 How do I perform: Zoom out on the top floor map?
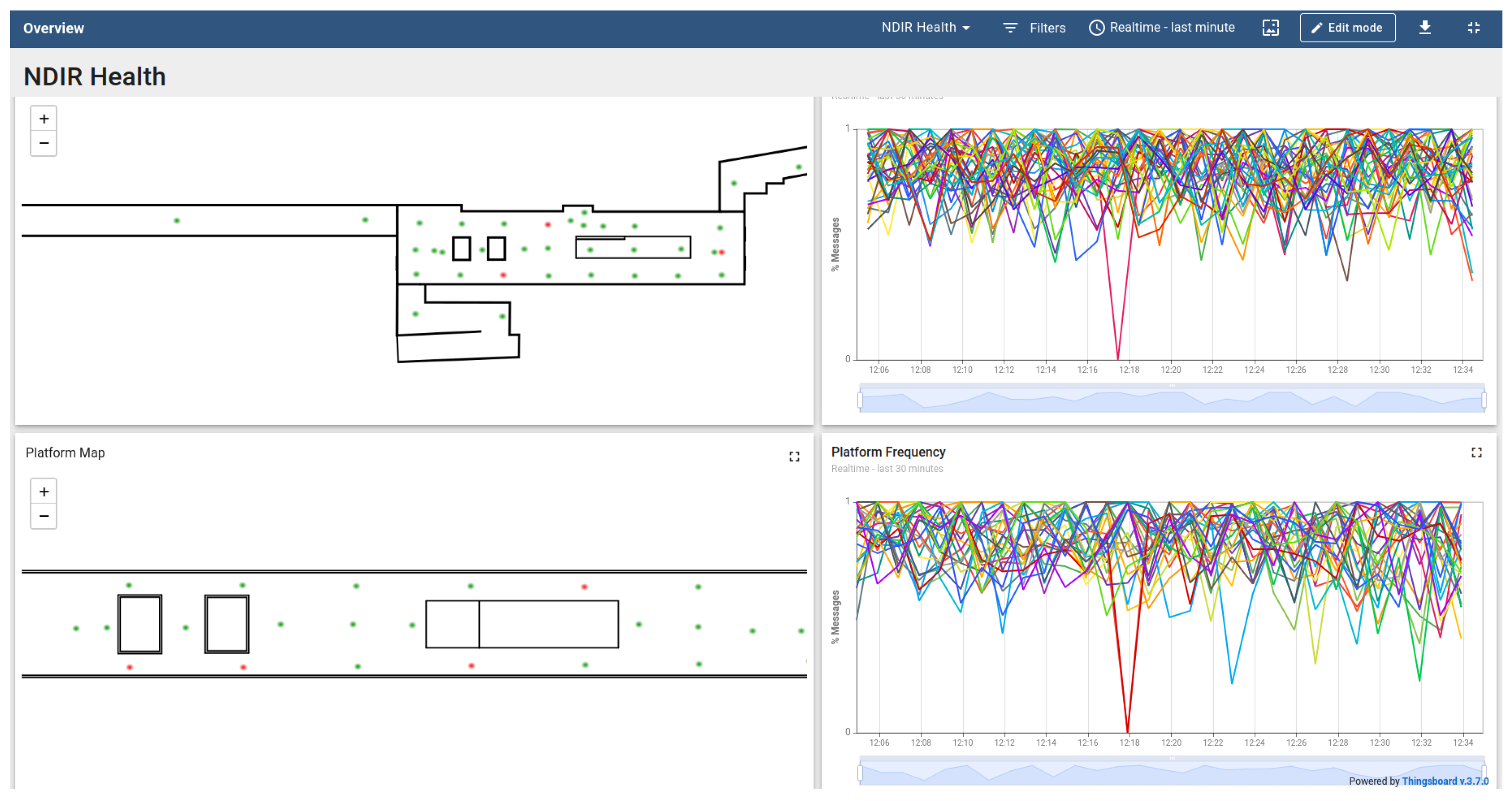[43, 143]
